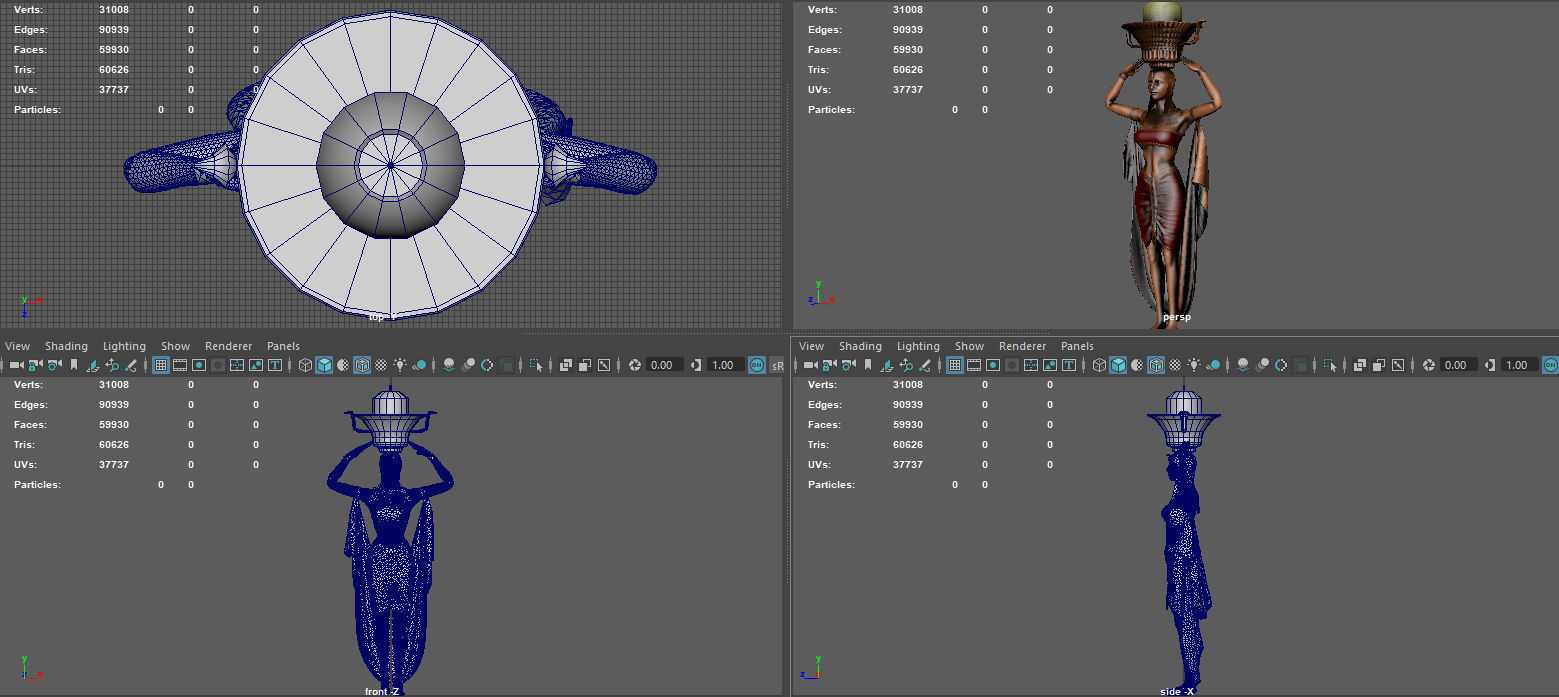Toggle Grid display in side panel toolbar
The image size is (1559, 697).
point(954,365)
